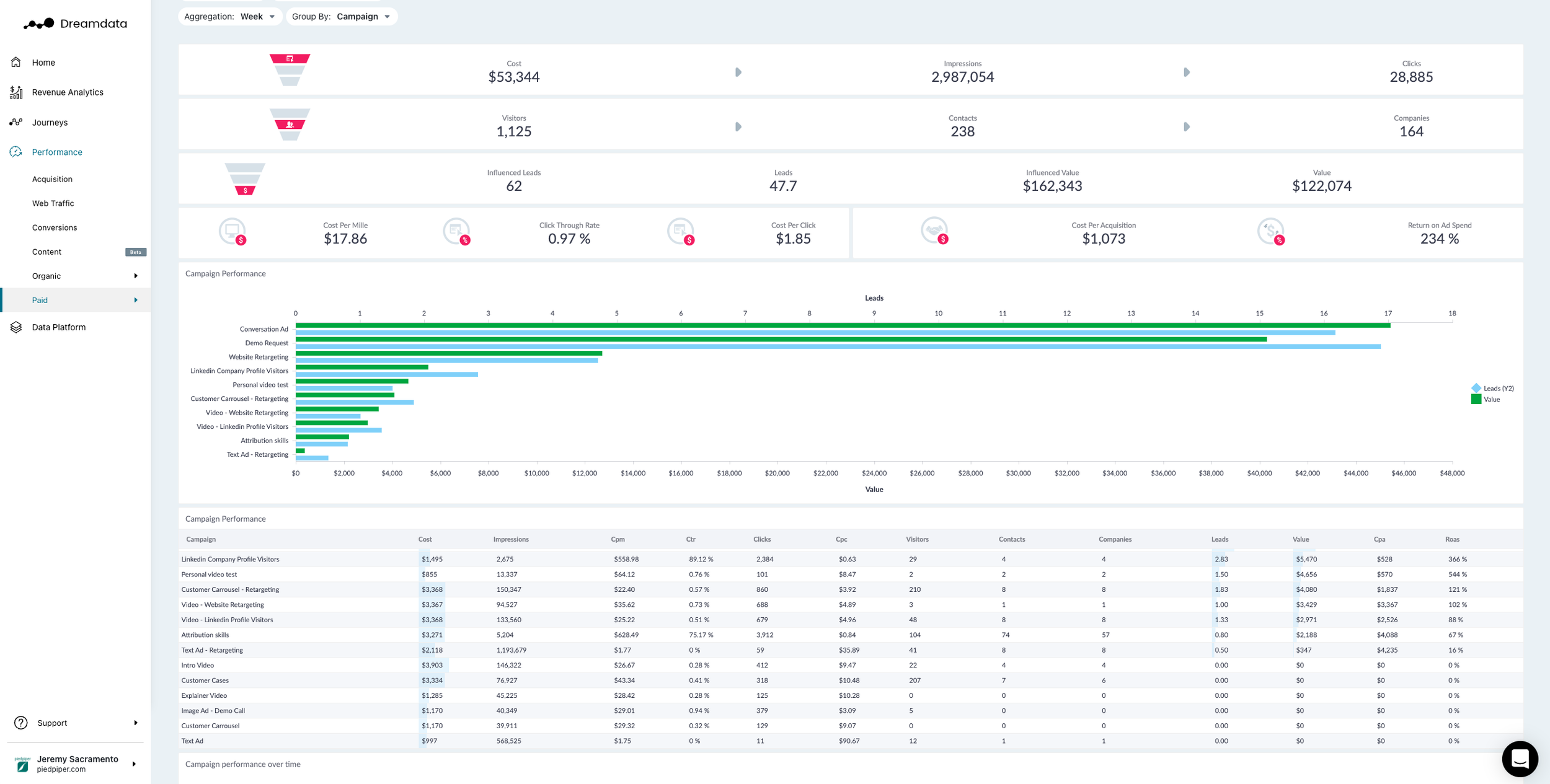Screen dimensions: 1550x784
Task: Click the Cost Per Mille monitor icon
Action: tap(232, 232)
